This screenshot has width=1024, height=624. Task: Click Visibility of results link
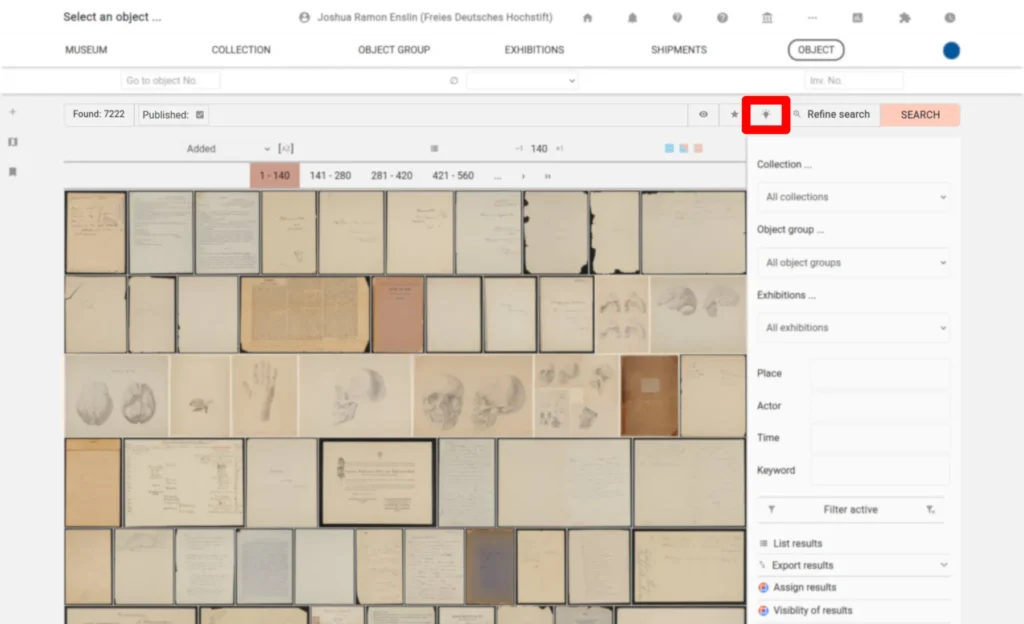812,610
